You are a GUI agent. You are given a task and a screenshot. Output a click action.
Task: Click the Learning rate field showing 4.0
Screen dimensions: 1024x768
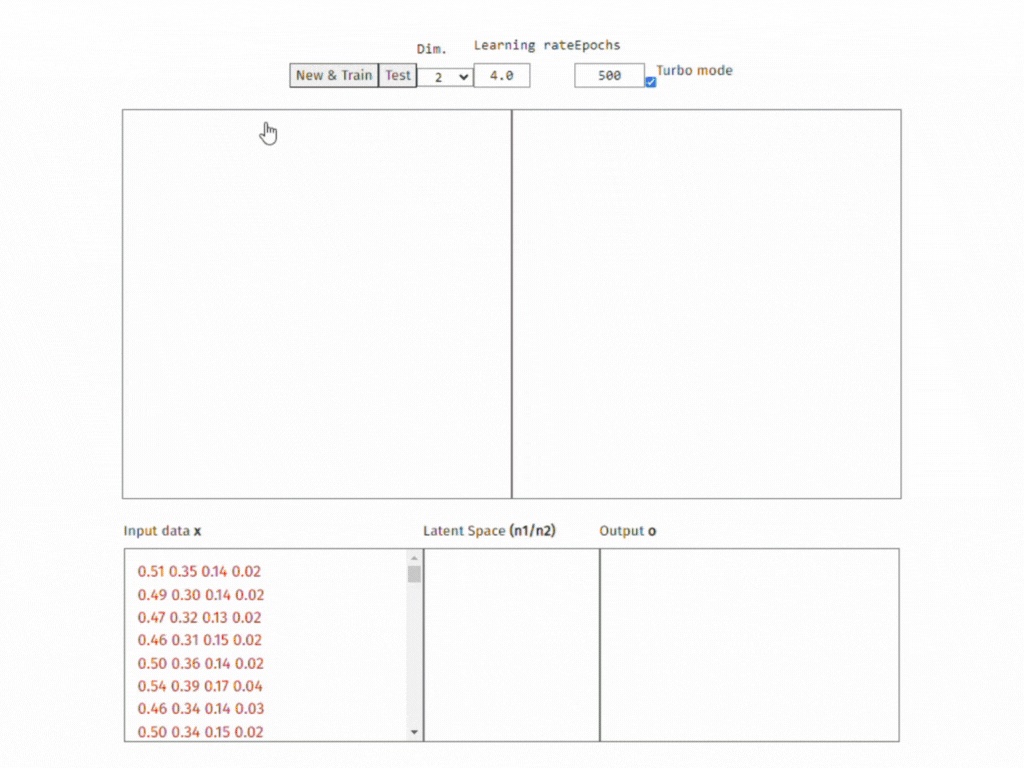click(x=502, y=76)
